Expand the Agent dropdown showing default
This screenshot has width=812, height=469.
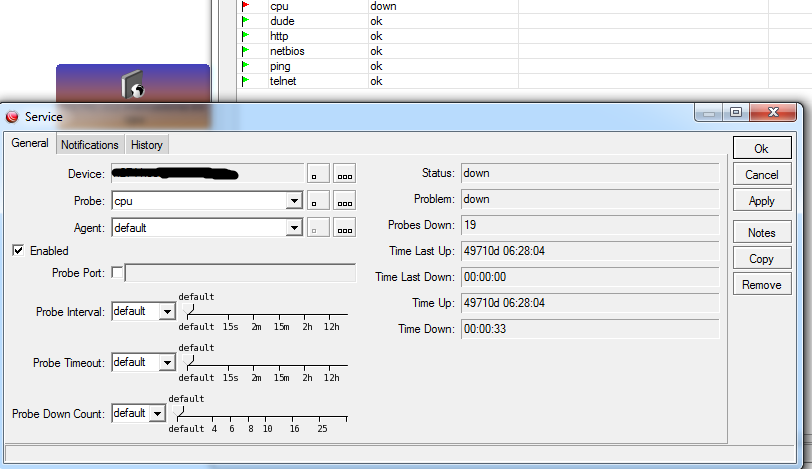[294, 228]
